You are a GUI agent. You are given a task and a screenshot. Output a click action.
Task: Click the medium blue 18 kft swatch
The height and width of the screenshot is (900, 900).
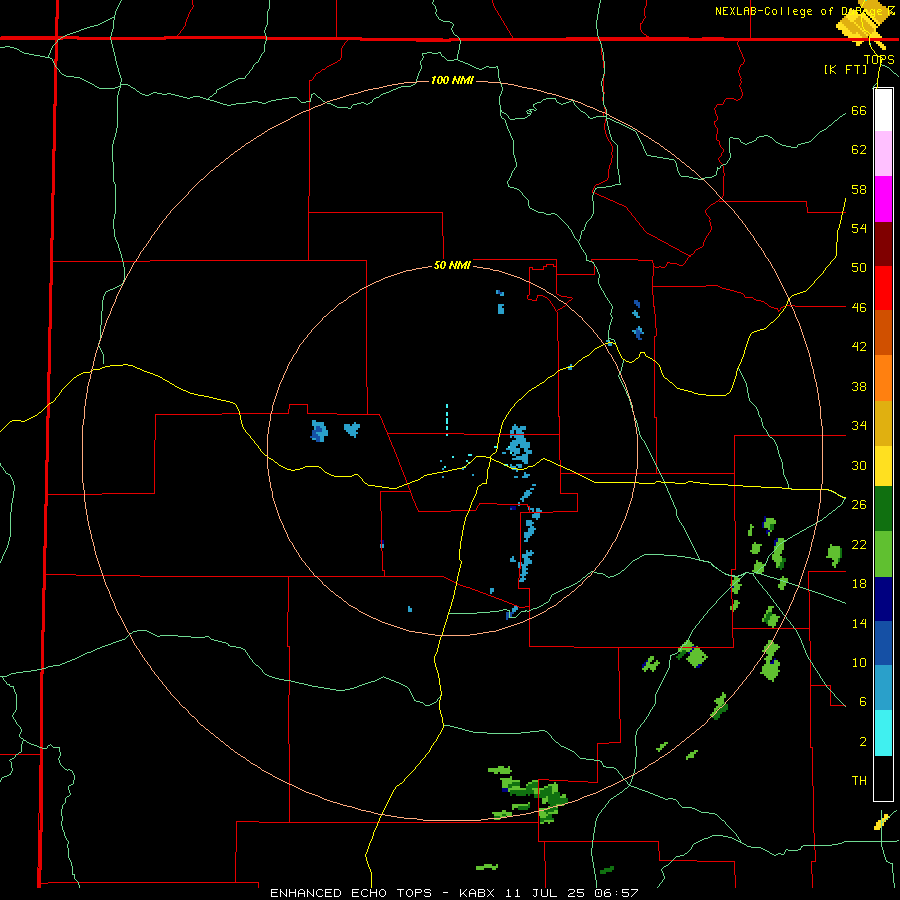pyautogui.click(x=883, y=642)
